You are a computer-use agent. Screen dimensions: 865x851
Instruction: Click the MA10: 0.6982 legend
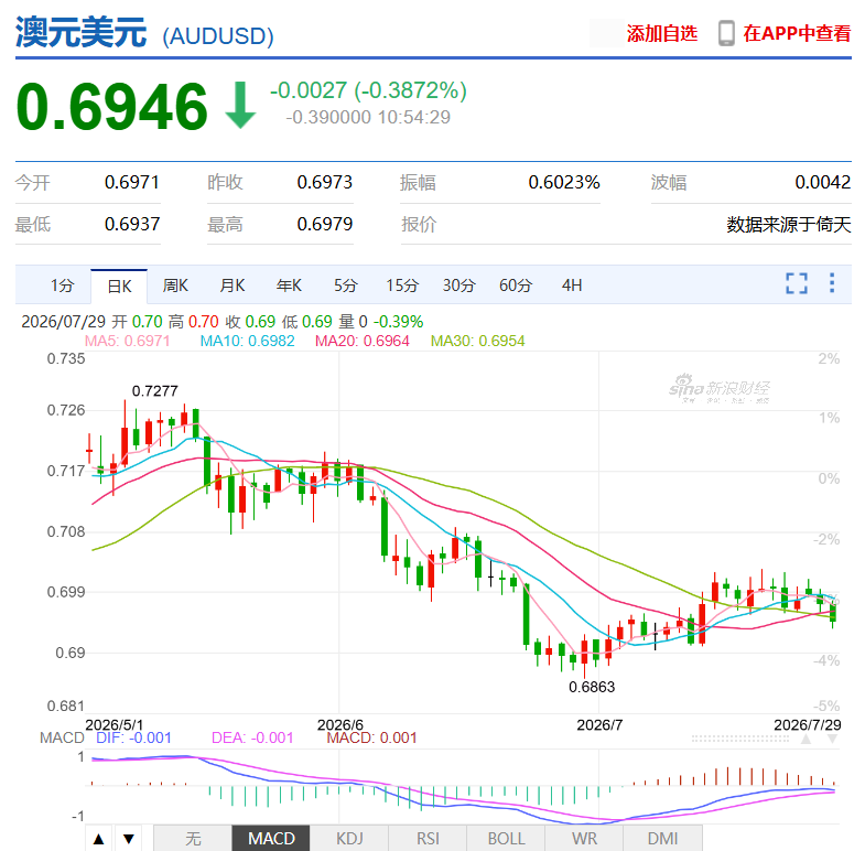[247, 341]
